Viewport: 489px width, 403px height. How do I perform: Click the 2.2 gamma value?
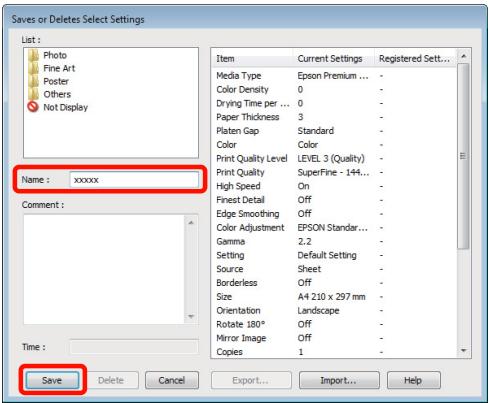[x=305, y=241]
